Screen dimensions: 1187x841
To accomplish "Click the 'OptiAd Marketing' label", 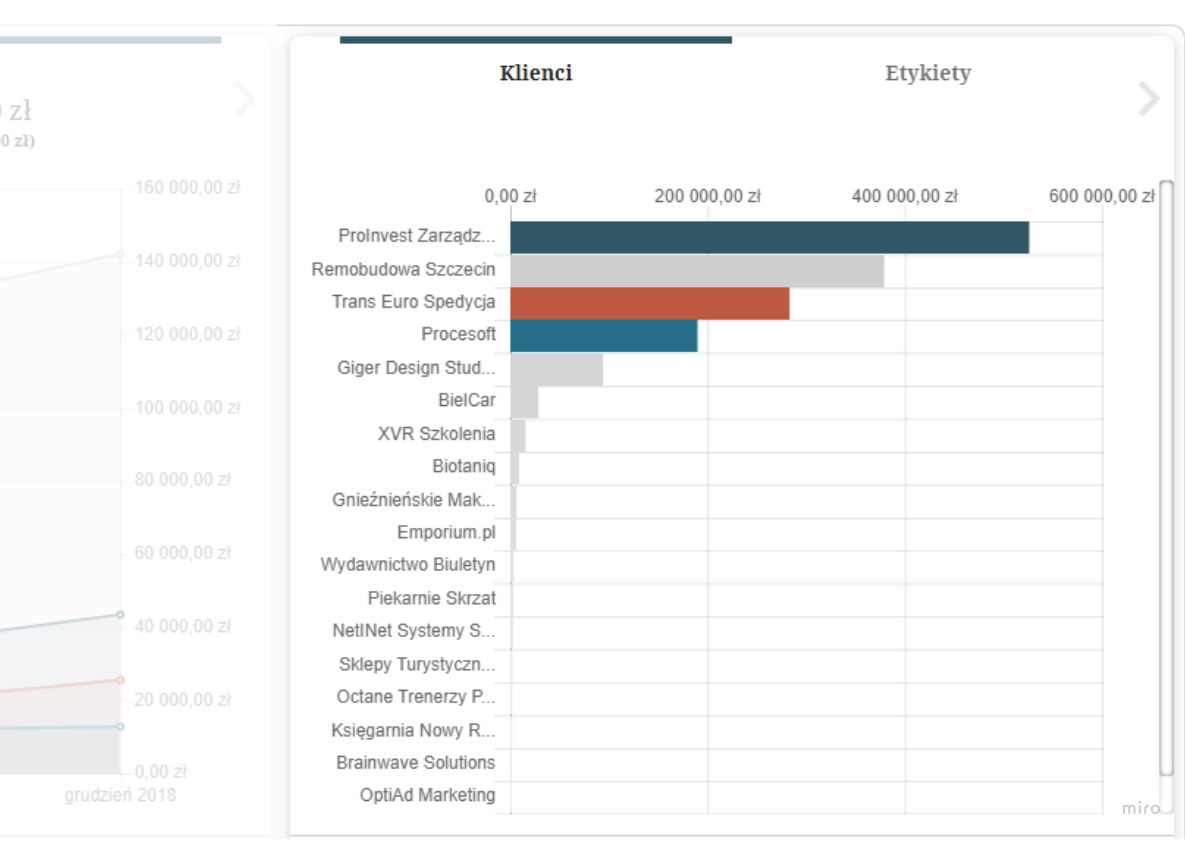I will pos(427,795).
